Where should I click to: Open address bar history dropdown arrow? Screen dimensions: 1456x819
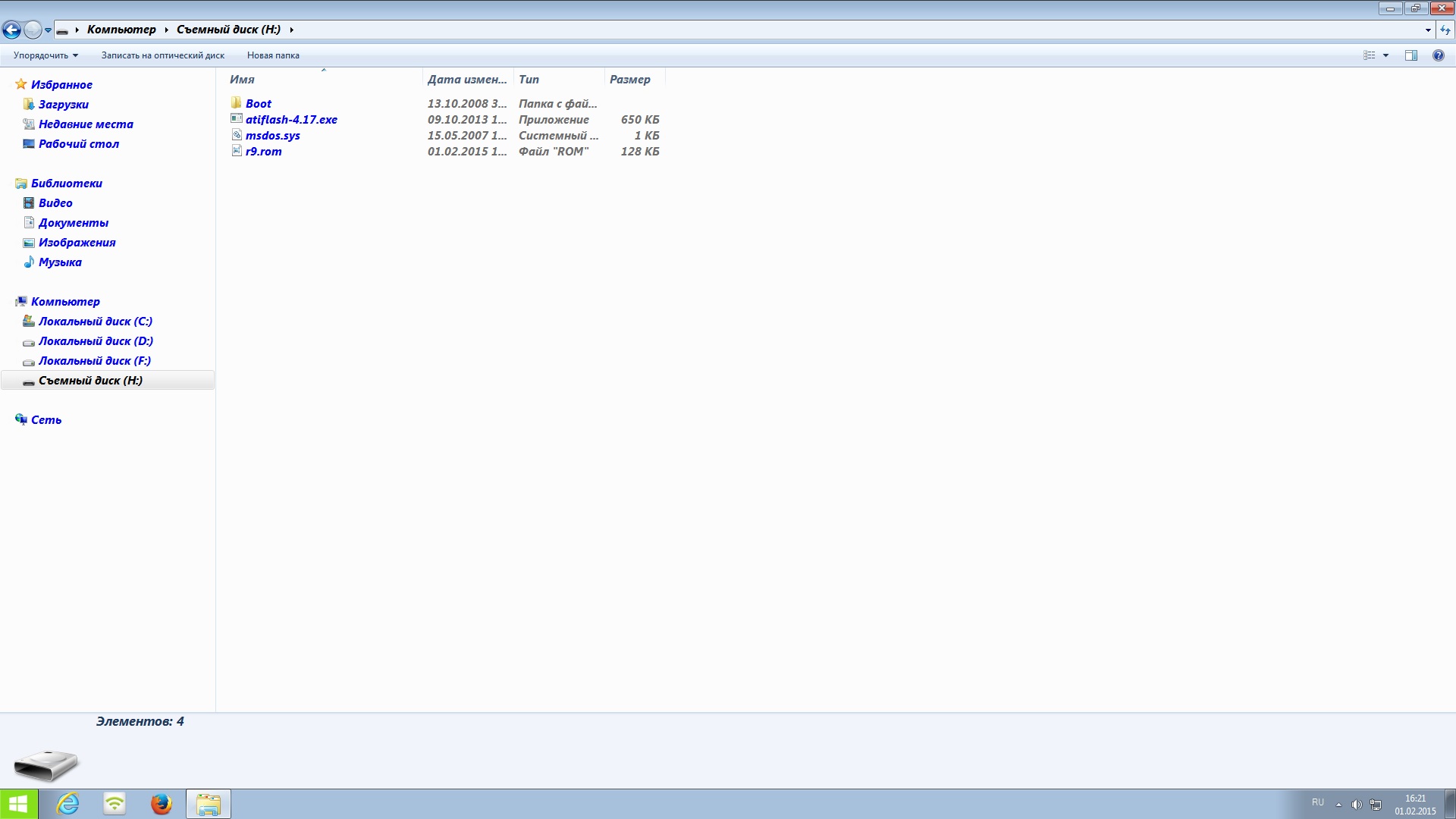(x=1428, y=30)
